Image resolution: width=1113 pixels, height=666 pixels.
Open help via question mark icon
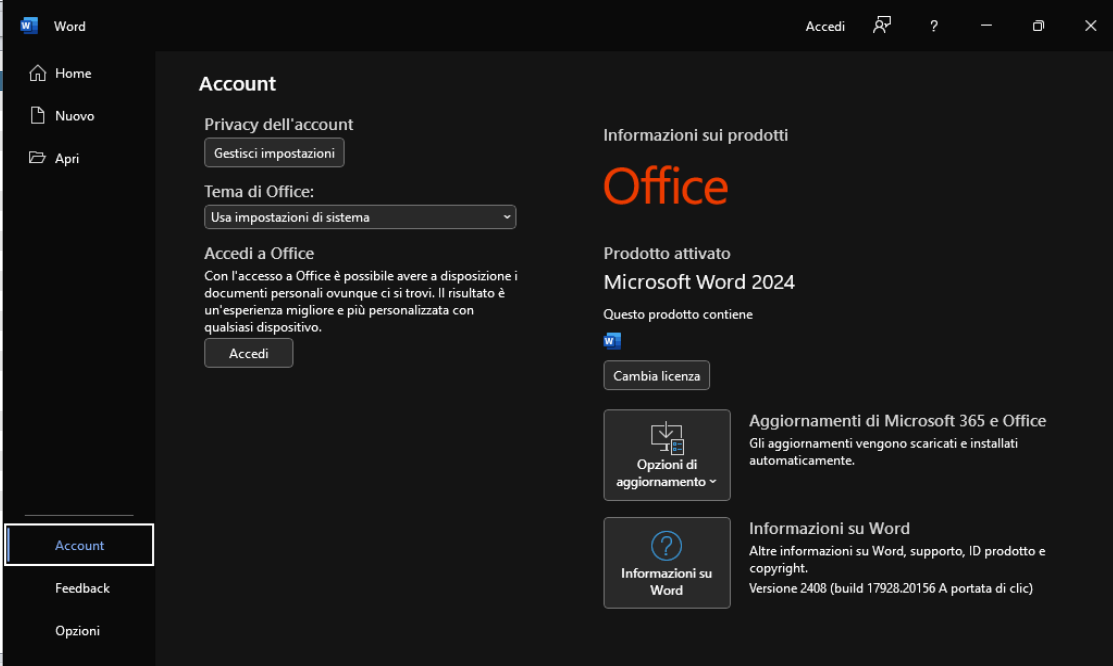coord(933,26)
